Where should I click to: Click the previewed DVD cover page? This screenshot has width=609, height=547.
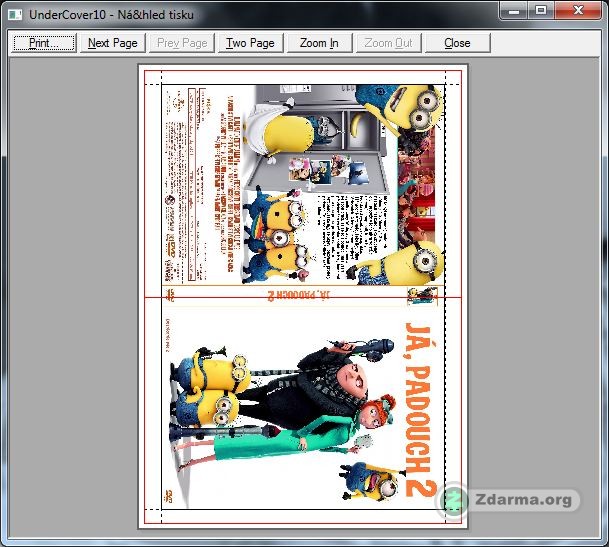click(x=303, y=296)
